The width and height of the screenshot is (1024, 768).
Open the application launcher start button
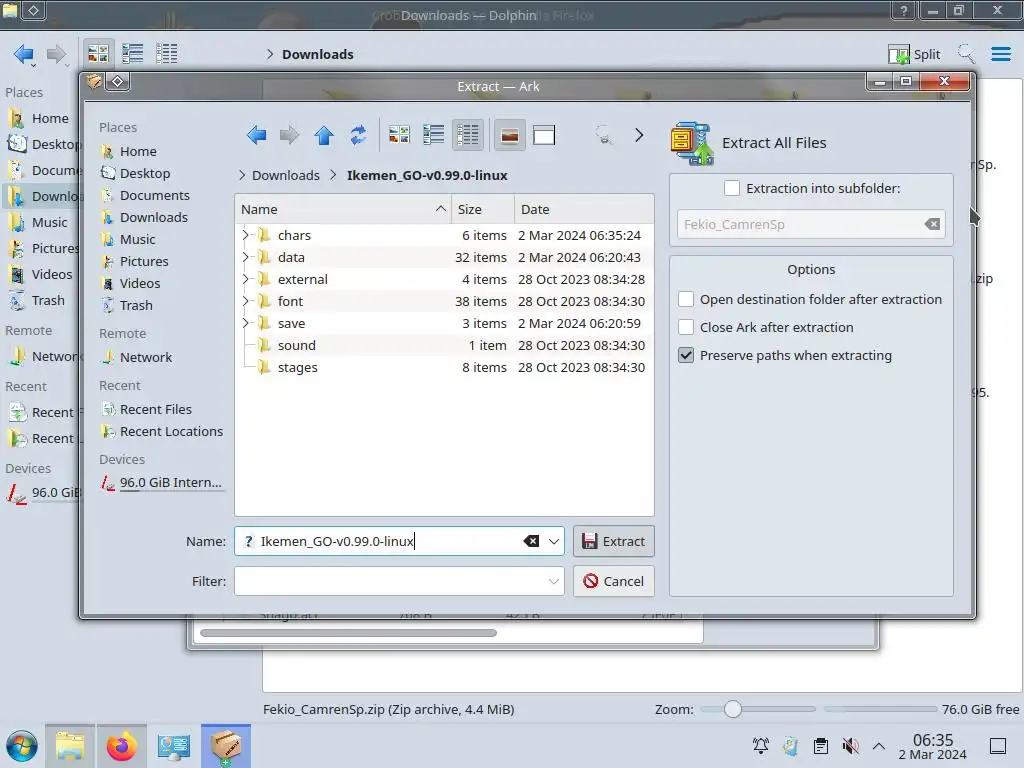(x=22, y=746)
